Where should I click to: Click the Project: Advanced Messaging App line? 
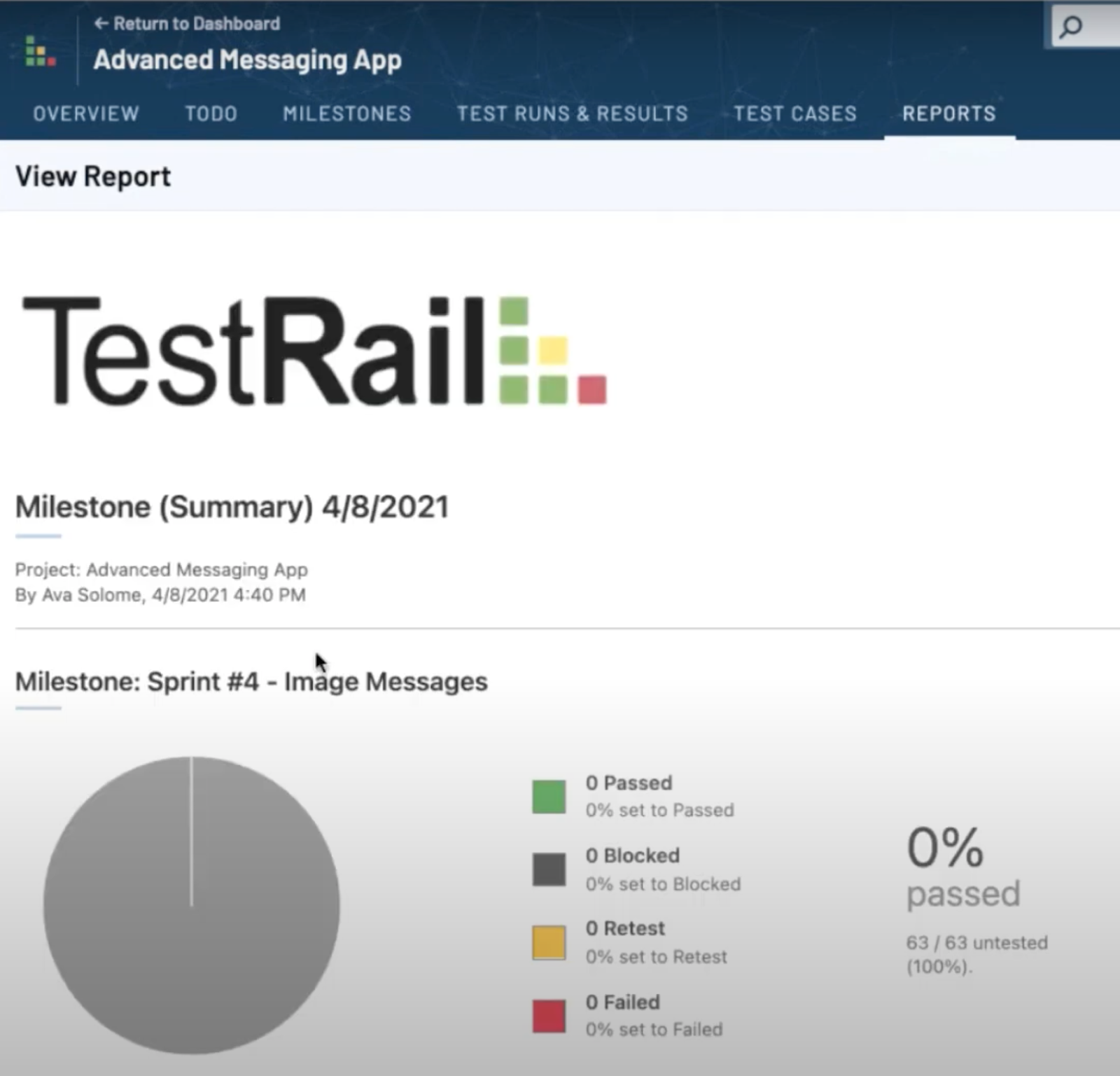tap(162, 570)
